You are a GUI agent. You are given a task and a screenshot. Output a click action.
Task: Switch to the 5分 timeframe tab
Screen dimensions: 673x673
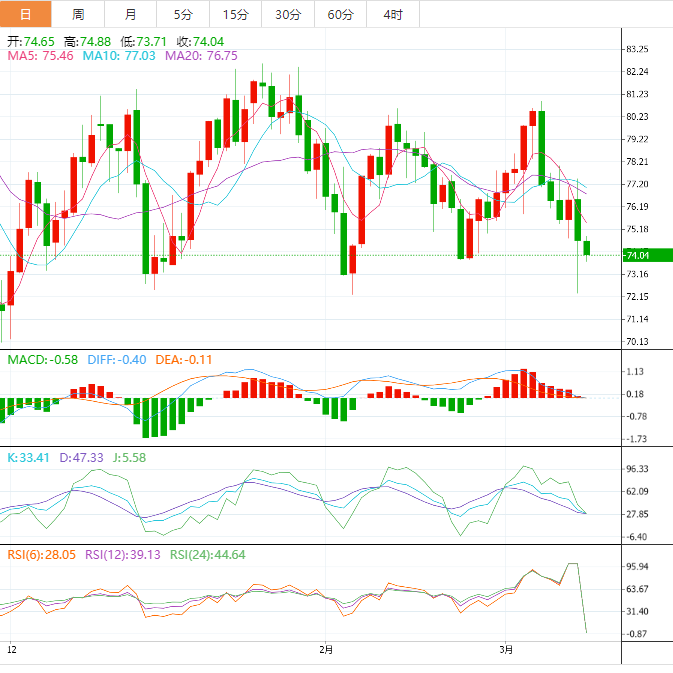183,14
